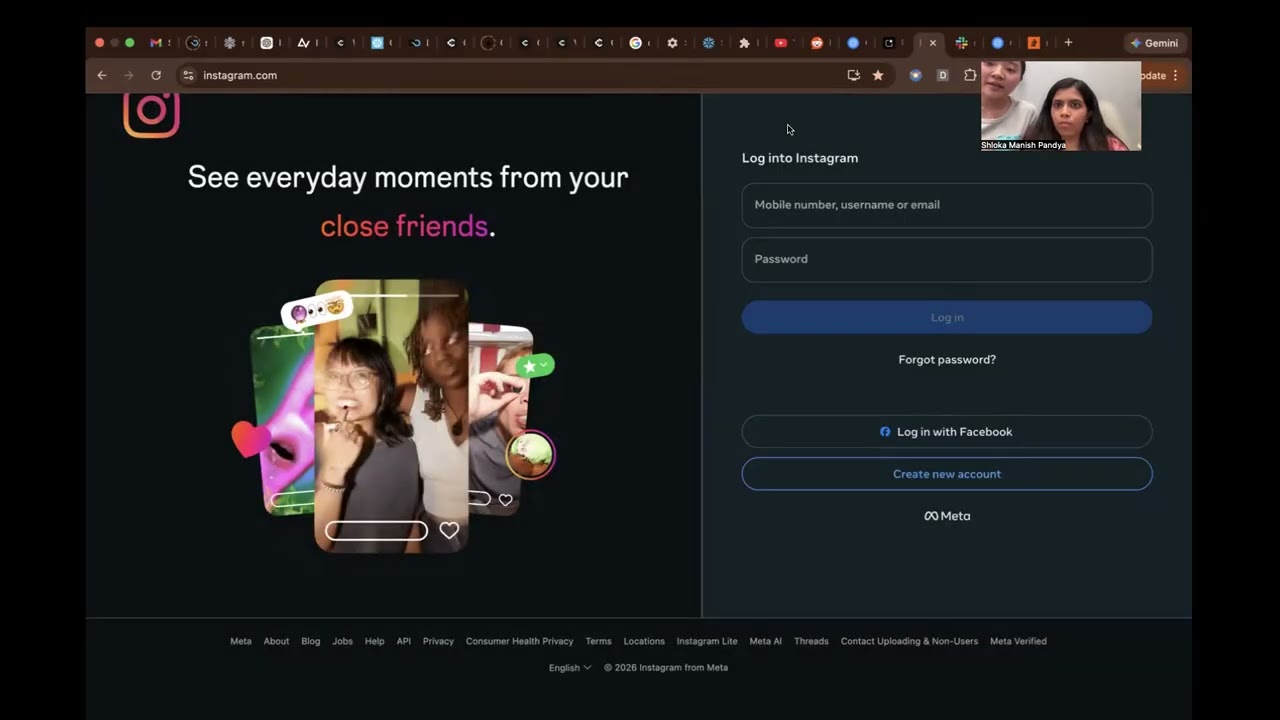Open the Blog footer link
Image resolution: width=1280 pixels, height=720 pixels.
click(311, 641)
